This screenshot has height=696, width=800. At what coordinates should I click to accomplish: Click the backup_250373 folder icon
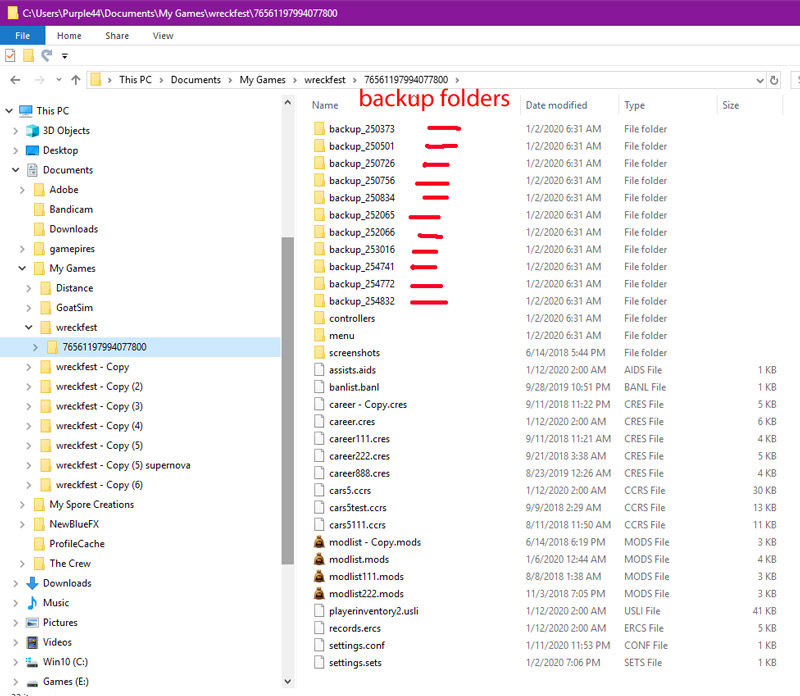click(x=319, y=129)
